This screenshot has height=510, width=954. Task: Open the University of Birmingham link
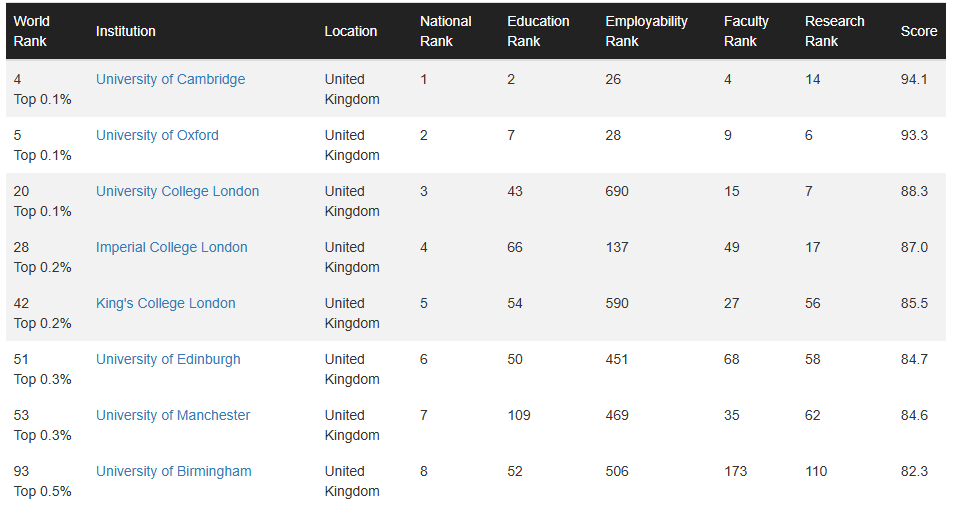point(173,472)
